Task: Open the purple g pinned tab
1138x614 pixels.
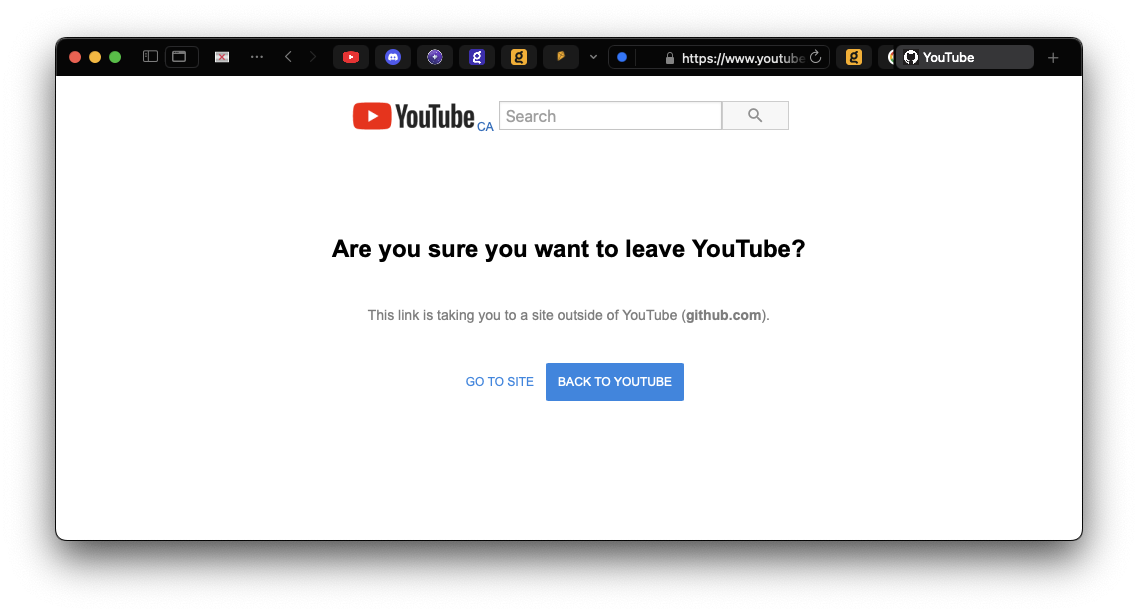Action: [477, 57]
